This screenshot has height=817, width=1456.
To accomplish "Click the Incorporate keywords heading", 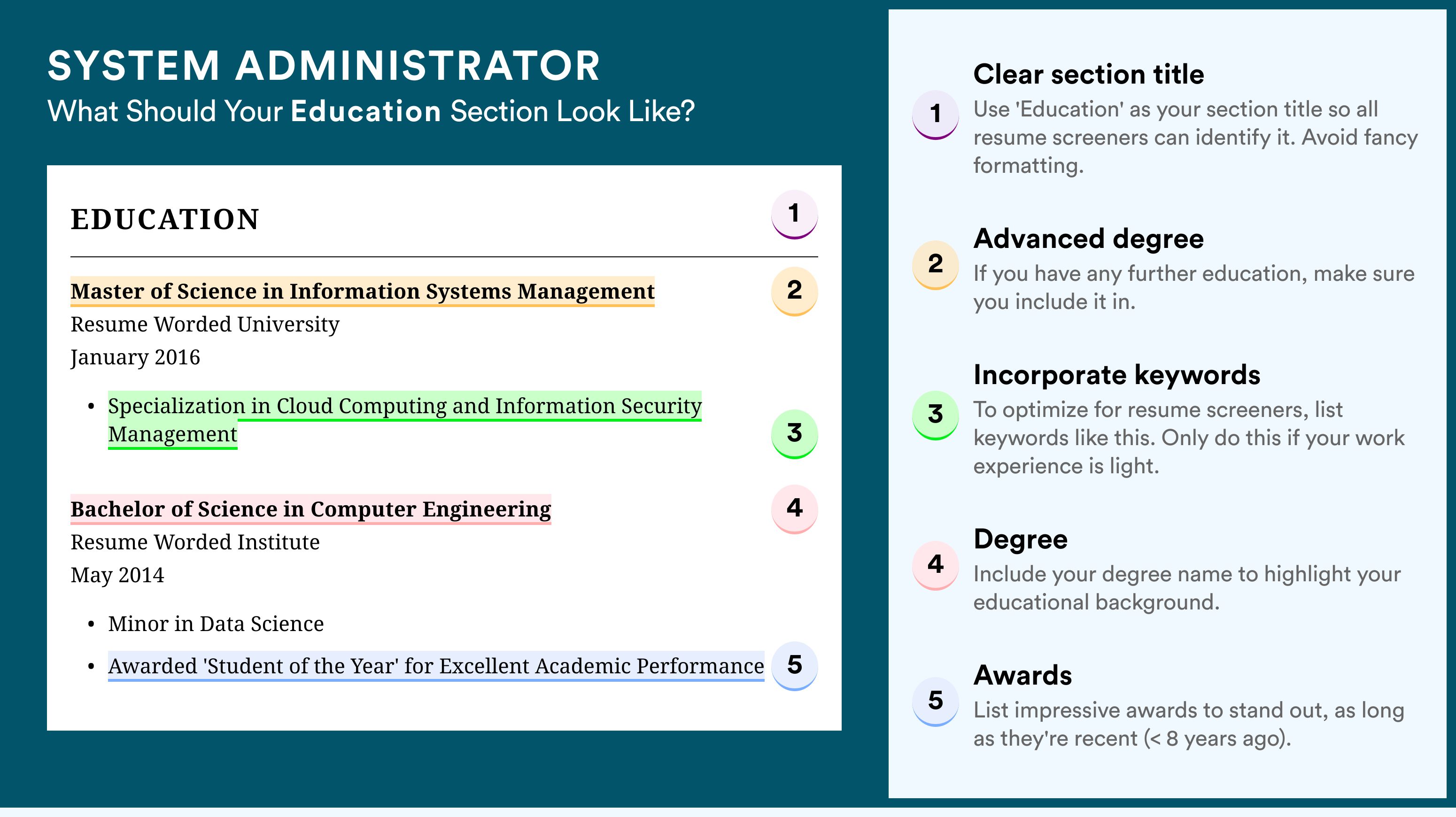I will (1117, 375).
